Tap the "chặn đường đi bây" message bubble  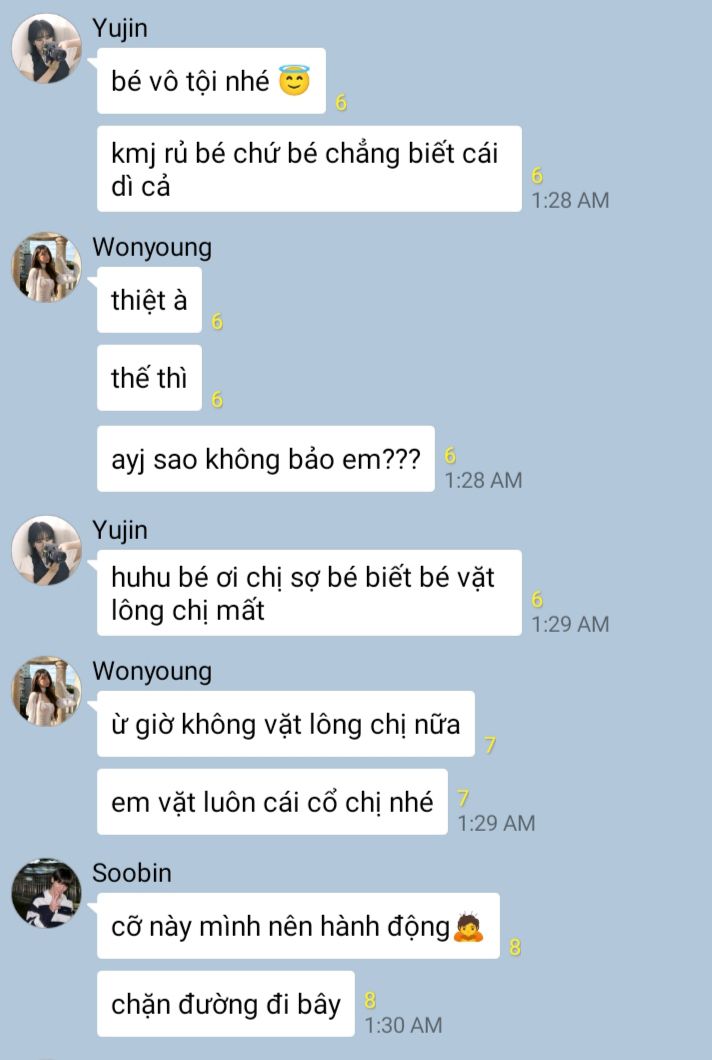[226, 1004]
